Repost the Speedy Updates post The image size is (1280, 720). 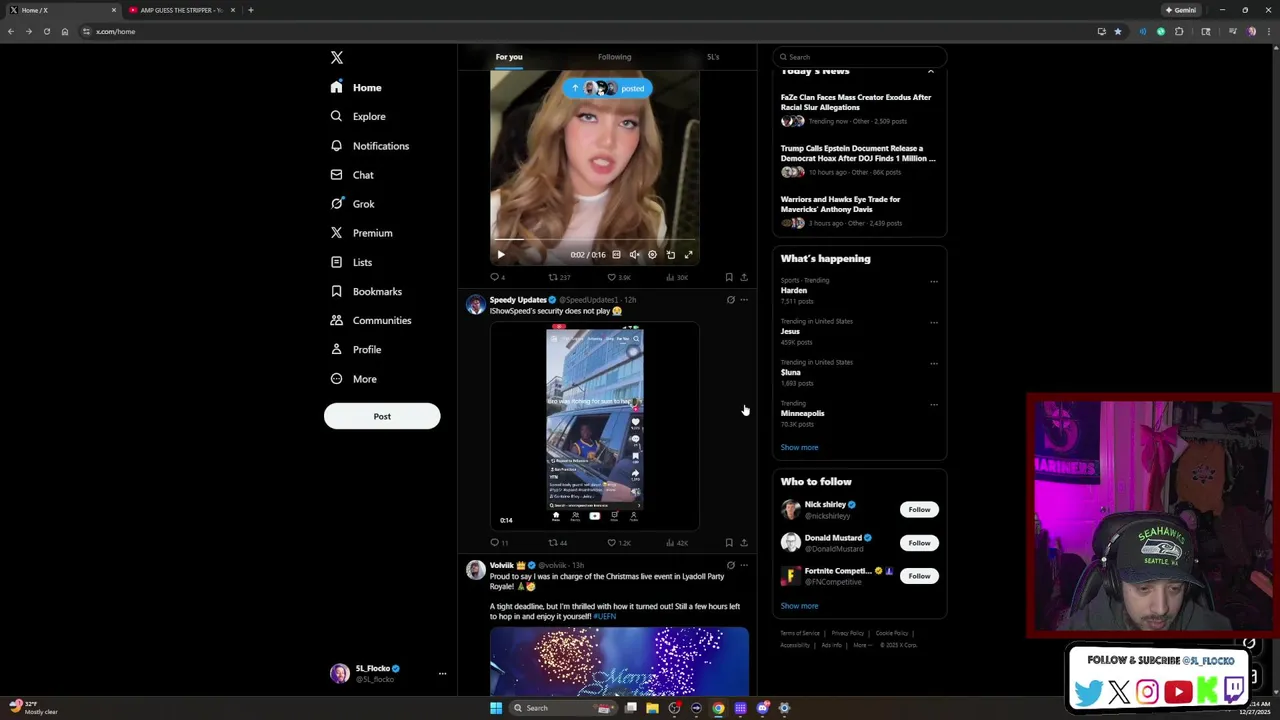(x=557, y=543)
